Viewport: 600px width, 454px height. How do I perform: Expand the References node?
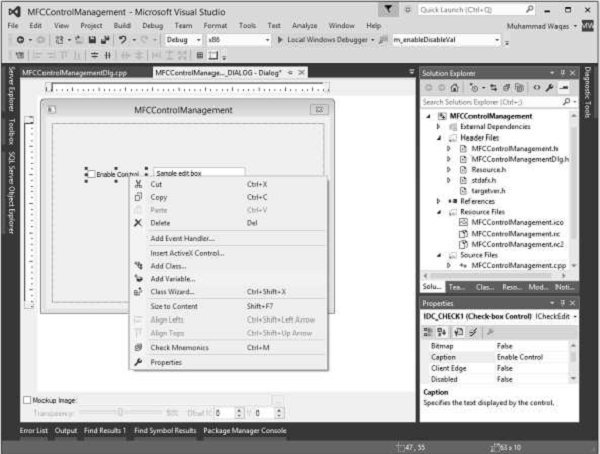[x=439, y=201]
